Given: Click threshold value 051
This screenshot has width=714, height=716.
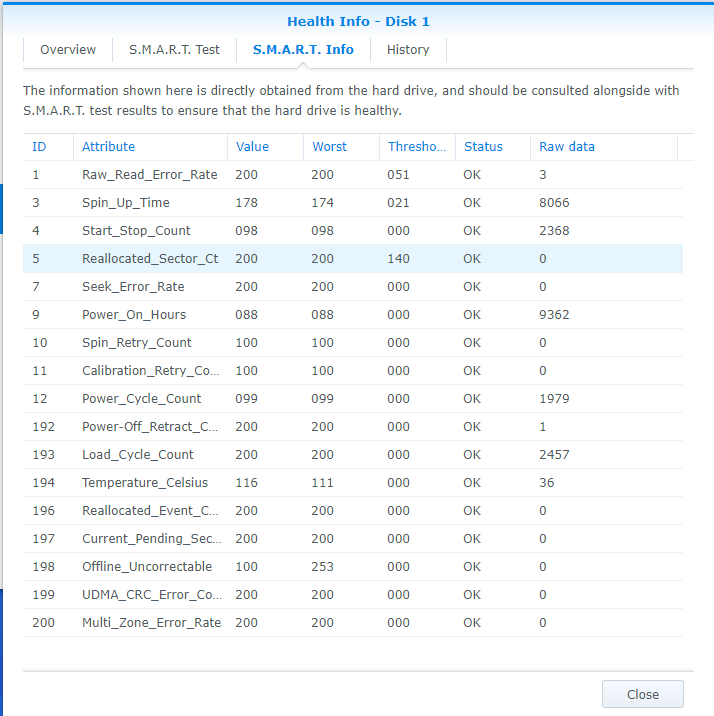Looking at the screenshot, I should (398, 174).
